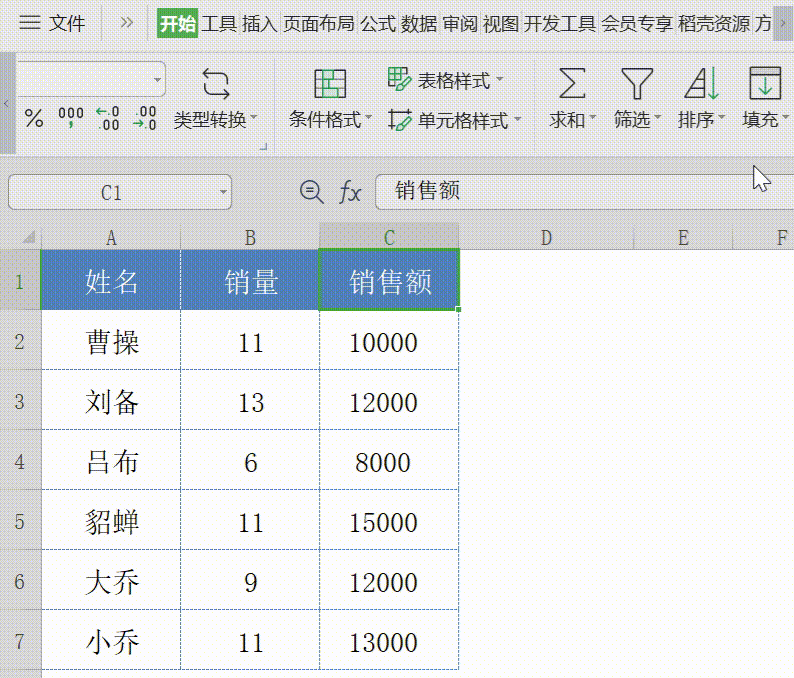Click the 排序 icon
Viewport: 794px width, 678px height.
click(702, 84)
